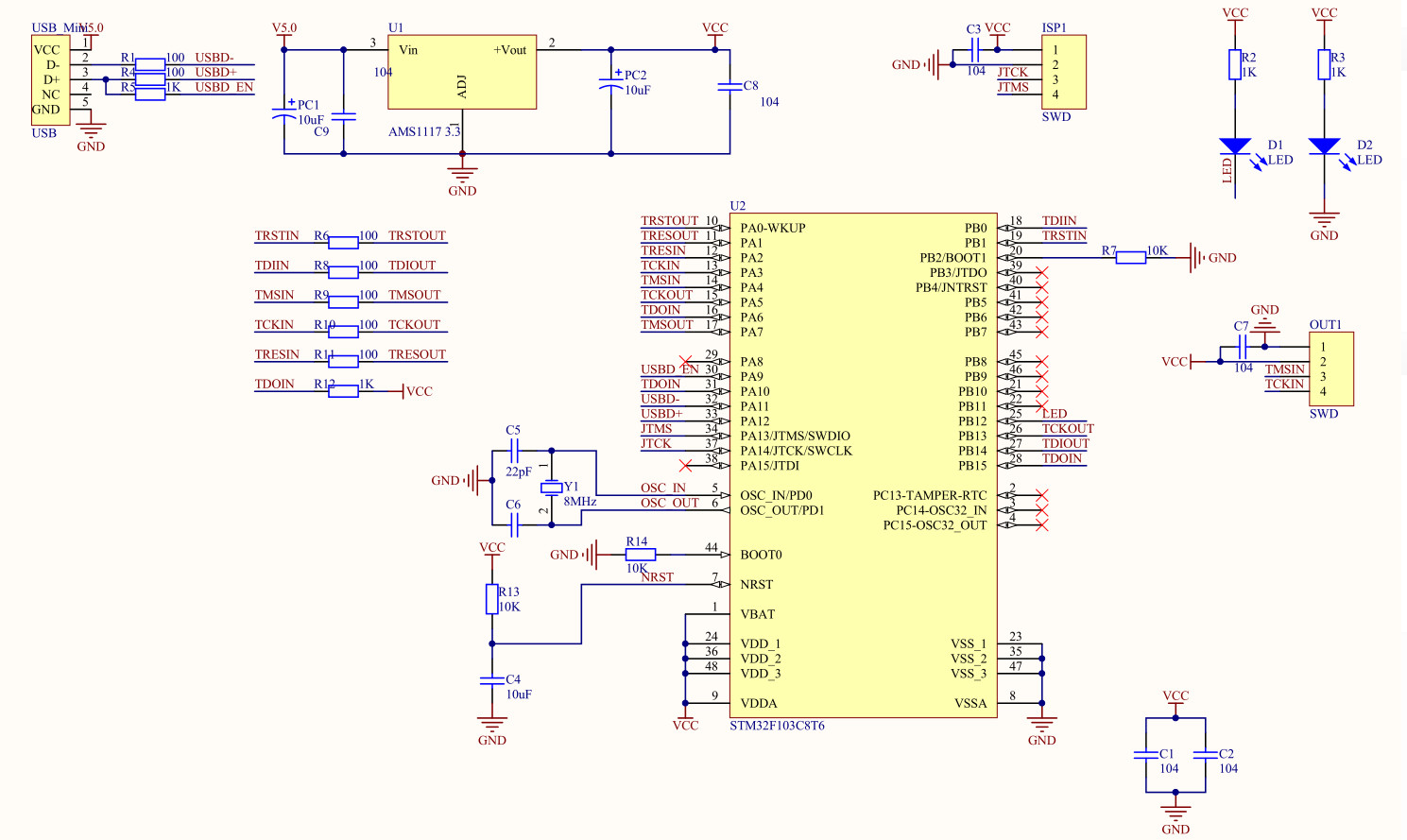
Task: Select the STM32F103C8T6 microcontroller symbol
Action: [862, 463]
